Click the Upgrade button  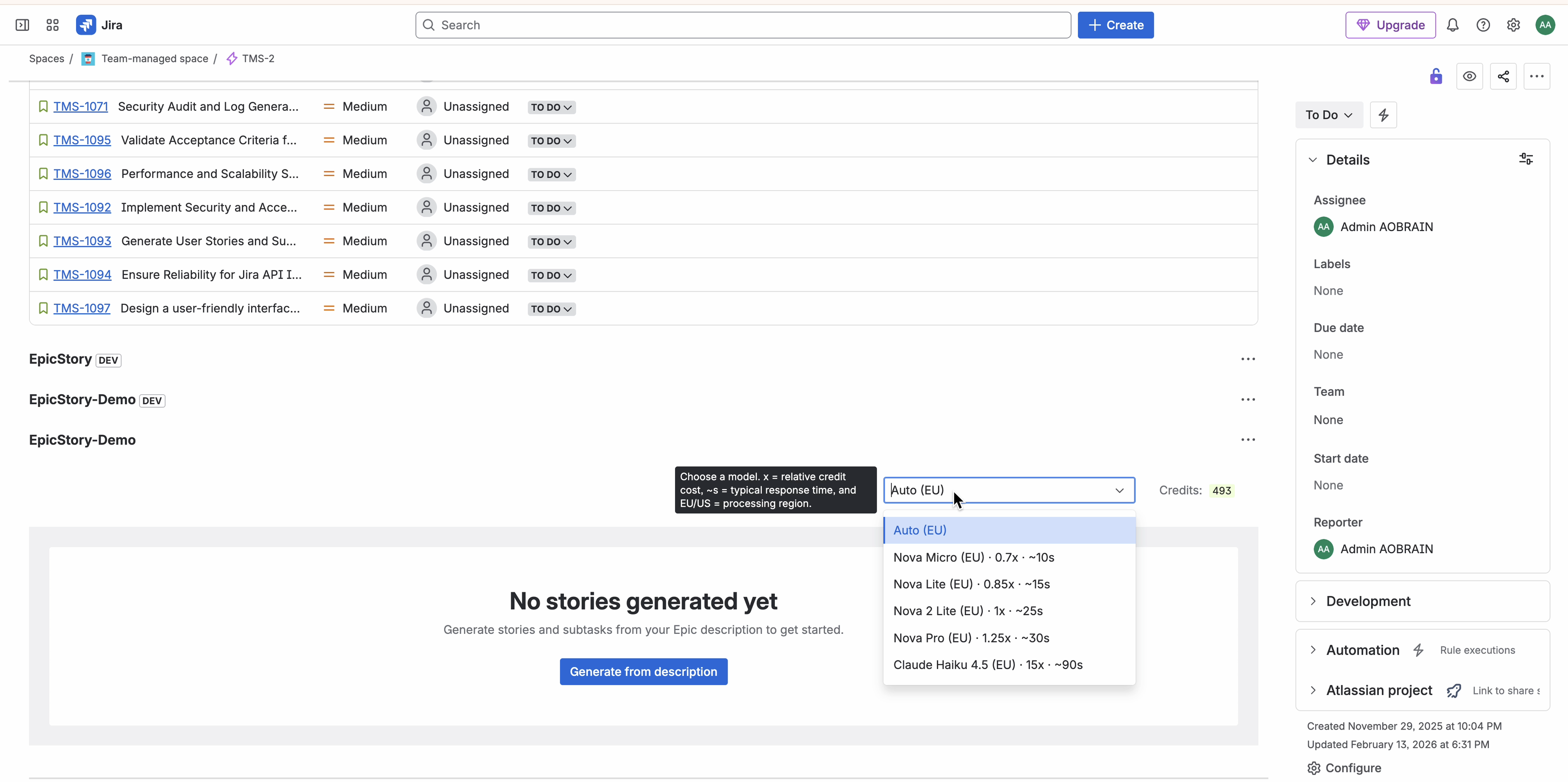pos(1390,25)
